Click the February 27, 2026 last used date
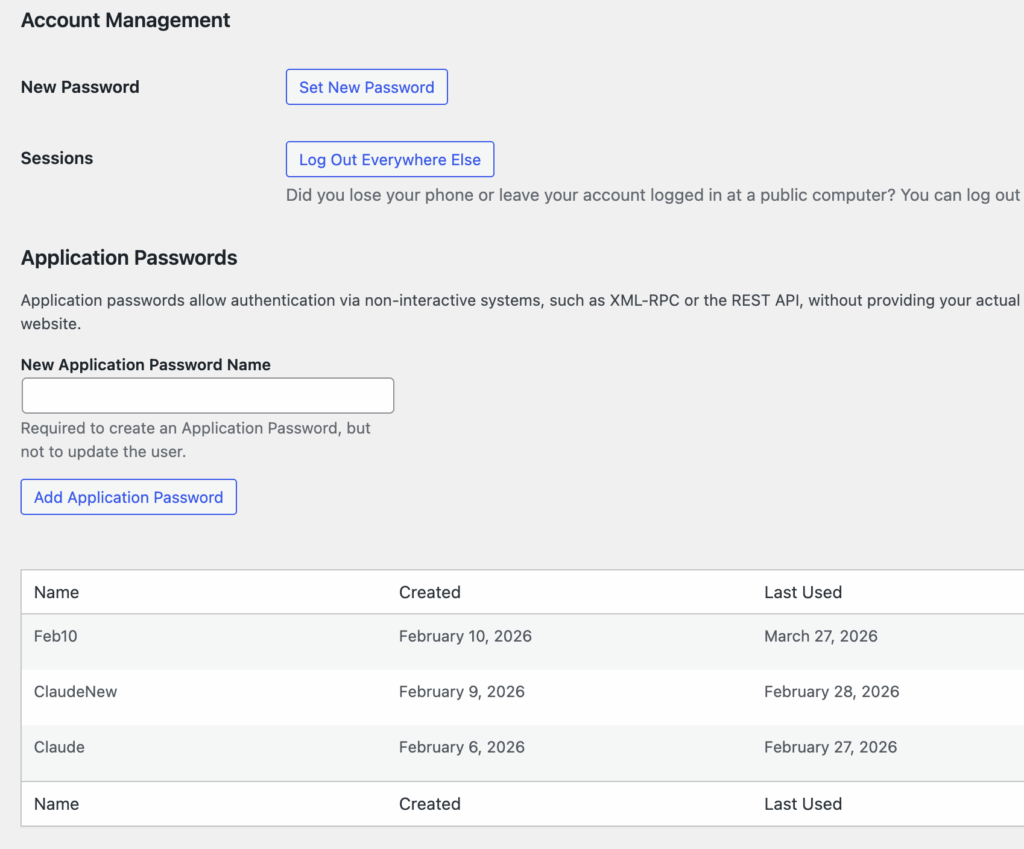This screenshot has height=849, width=1024. click(830, 747)
